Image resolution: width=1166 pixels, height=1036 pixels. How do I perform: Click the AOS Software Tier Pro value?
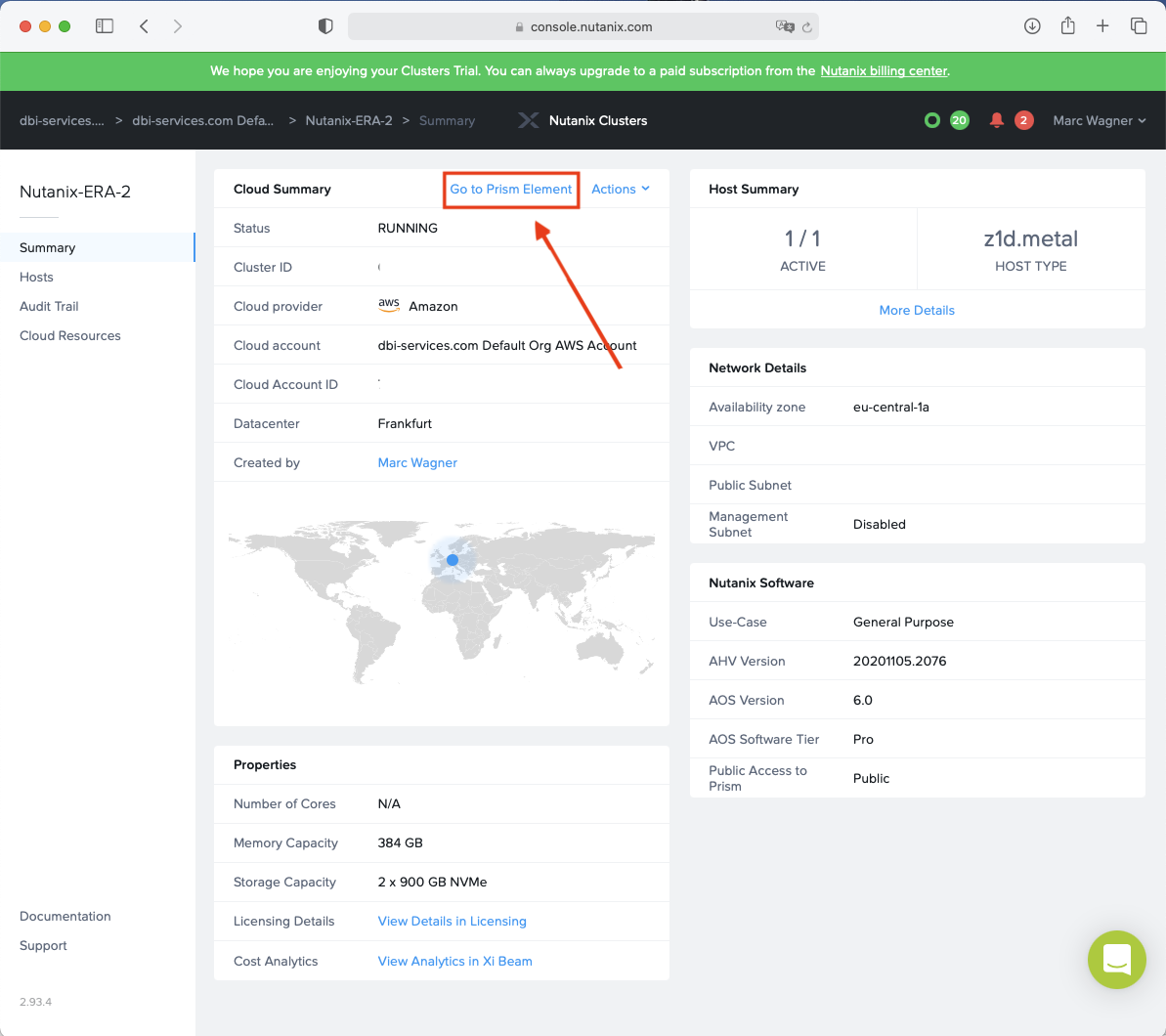point(863,739)
